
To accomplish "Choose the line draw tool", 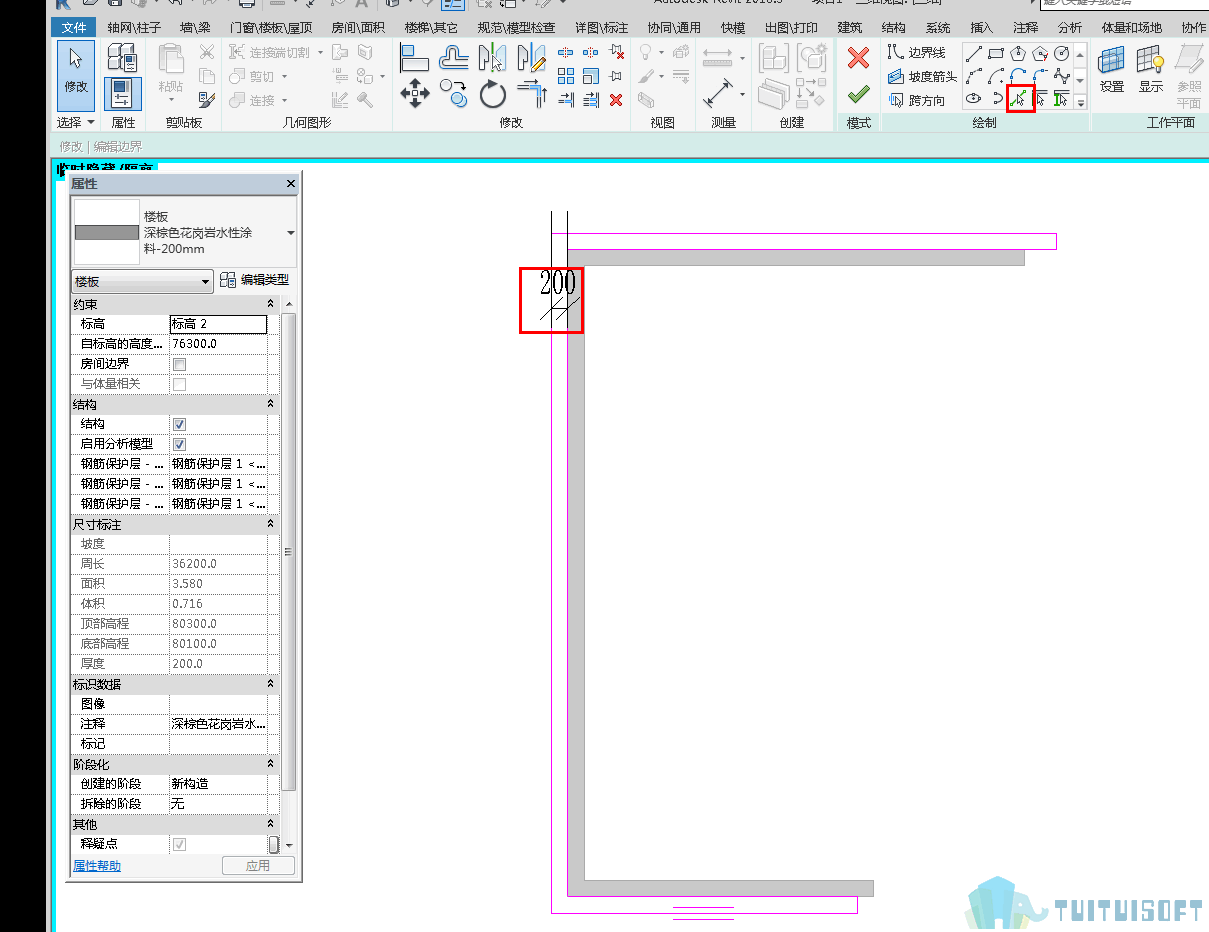I will pos(973,53).
